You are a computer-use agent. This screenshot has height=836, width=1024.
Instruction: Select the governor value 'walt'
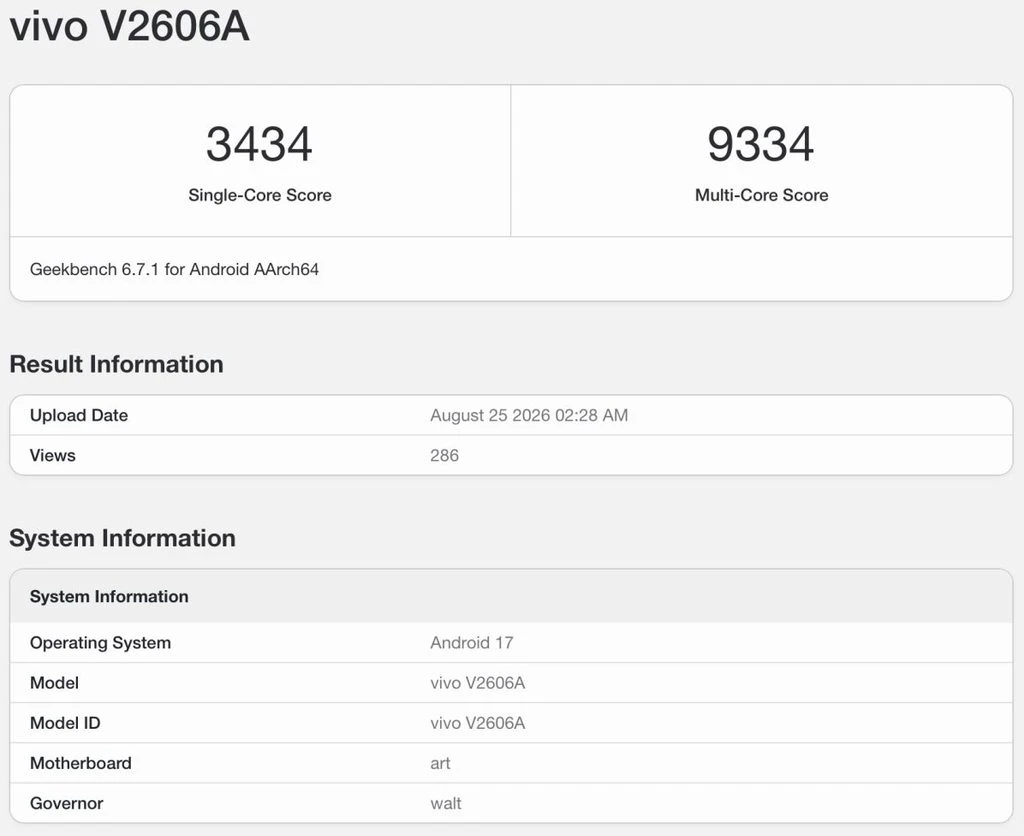[445, 803]
